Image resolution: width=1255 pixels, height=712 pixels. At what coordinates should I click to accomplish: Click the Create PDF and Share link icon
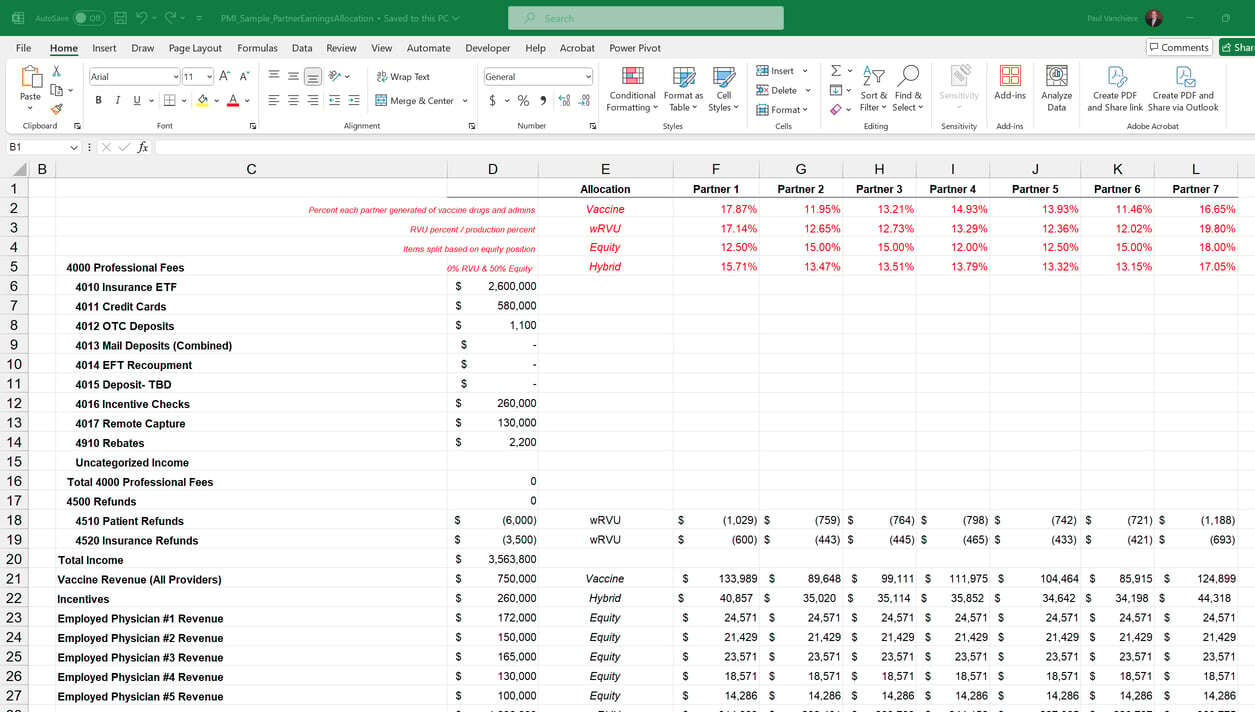point(1115,88)
